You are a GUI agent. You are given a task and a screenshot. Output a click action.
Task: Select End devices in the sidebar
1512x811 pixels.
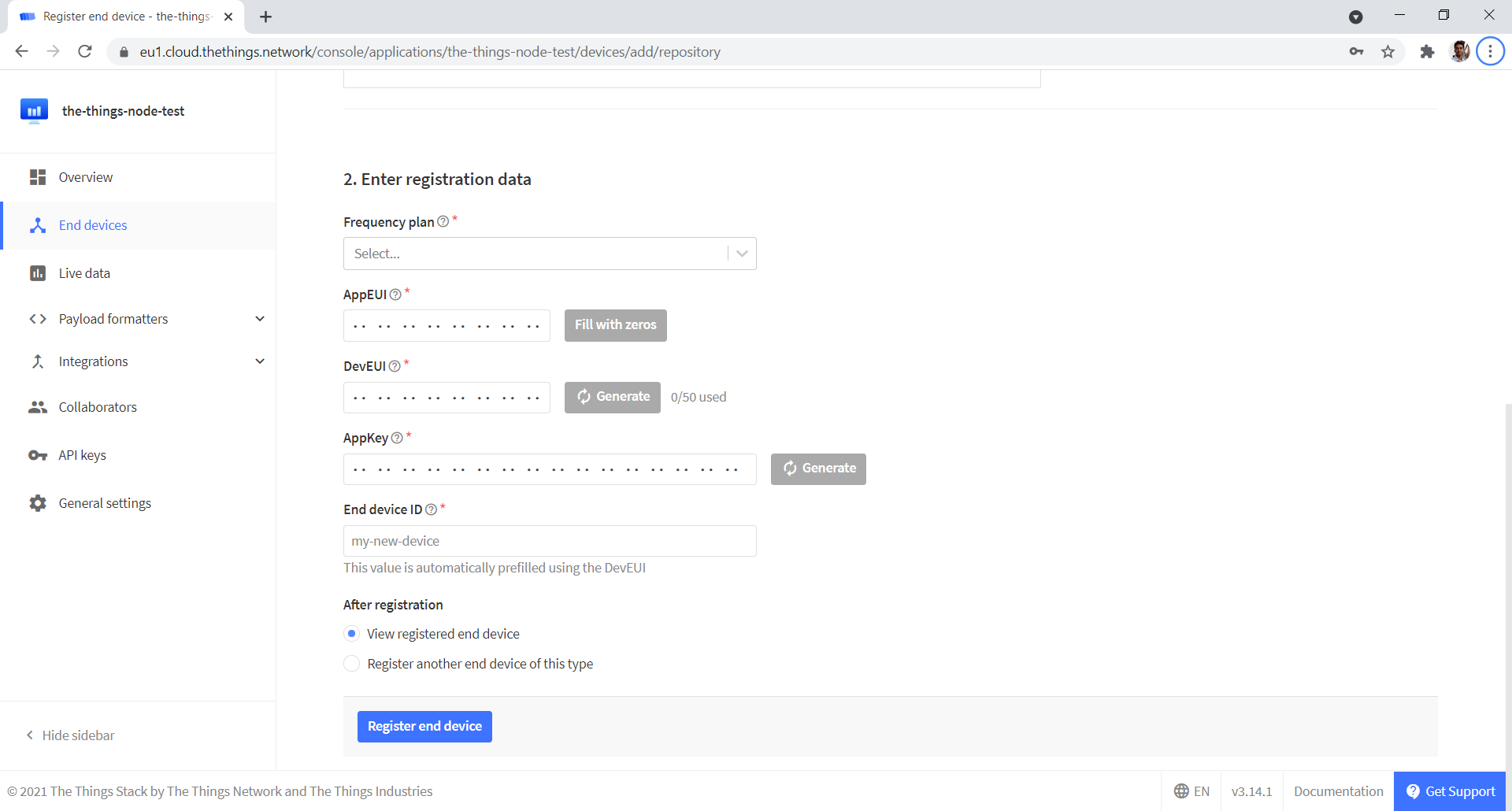[x=92, y=225]
